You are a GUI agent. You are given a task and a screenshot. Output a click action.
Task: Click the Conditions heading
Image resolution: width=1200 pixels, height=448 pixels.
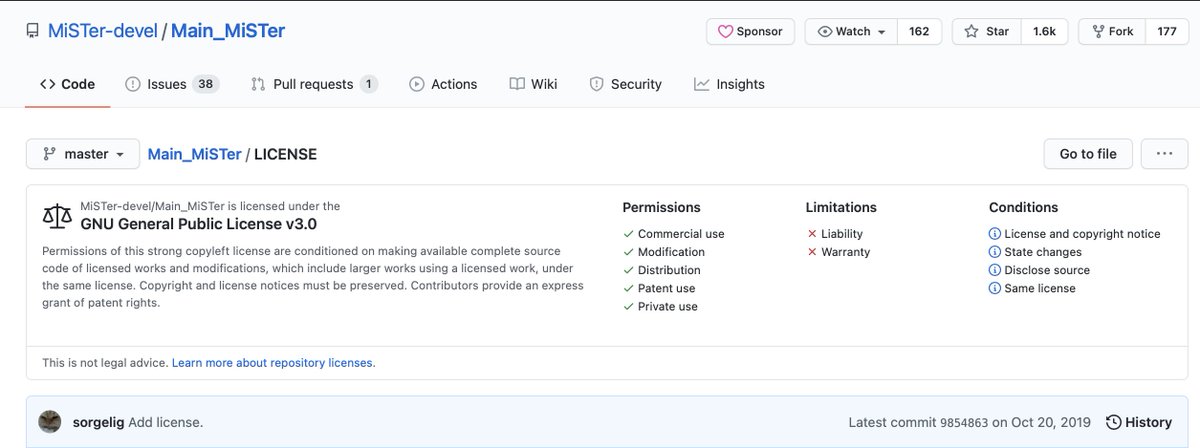(1023, 207)
